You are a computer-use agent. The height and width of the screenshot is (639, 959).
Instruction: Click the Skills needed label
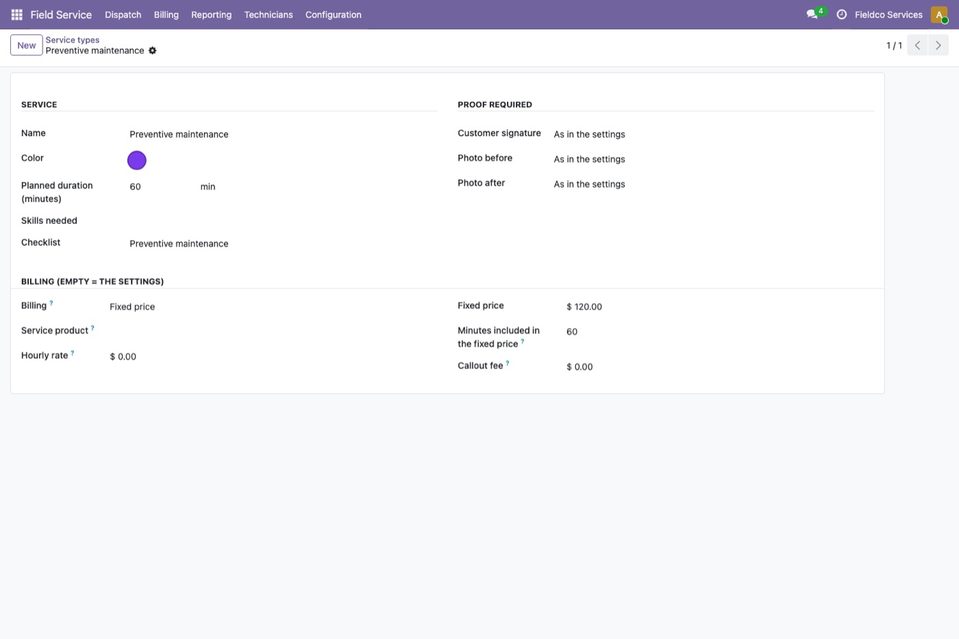(x=49, y=220)
